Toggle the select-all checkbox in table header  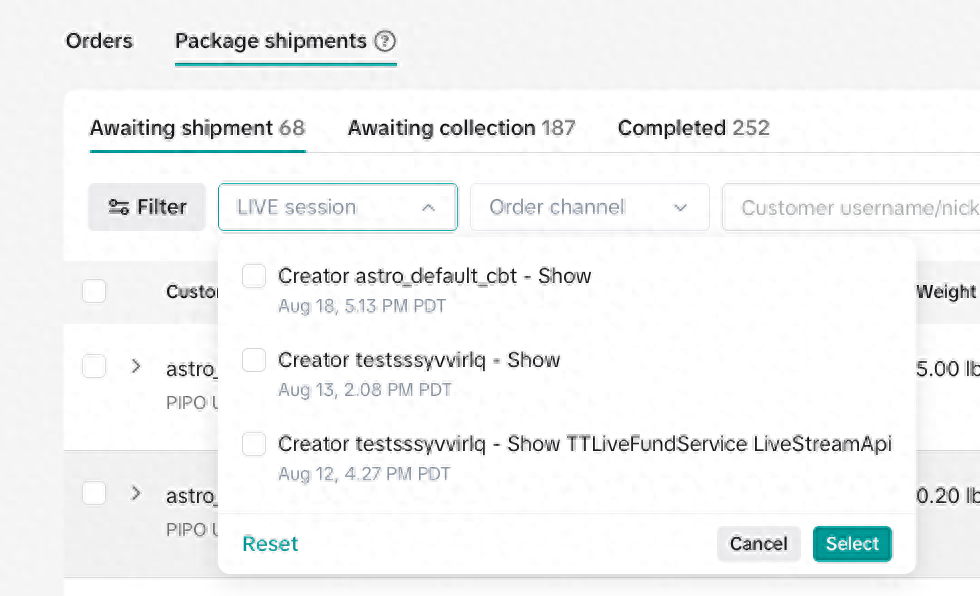point(94,291)
